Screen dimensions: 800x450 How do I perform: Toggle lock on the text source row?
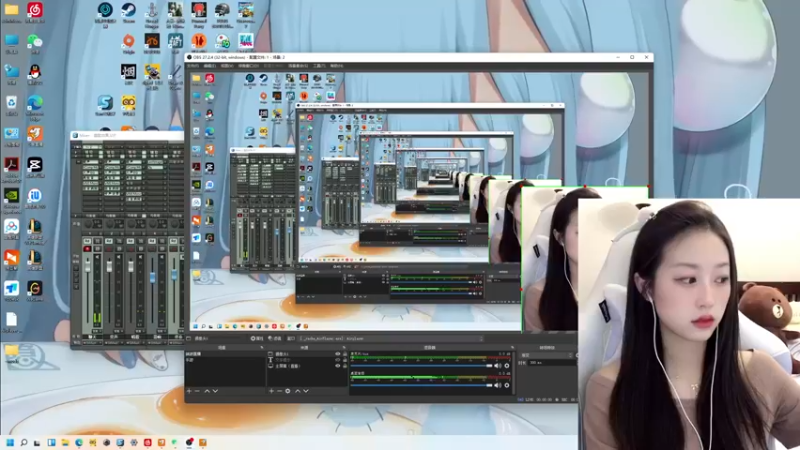pos(345,360)
